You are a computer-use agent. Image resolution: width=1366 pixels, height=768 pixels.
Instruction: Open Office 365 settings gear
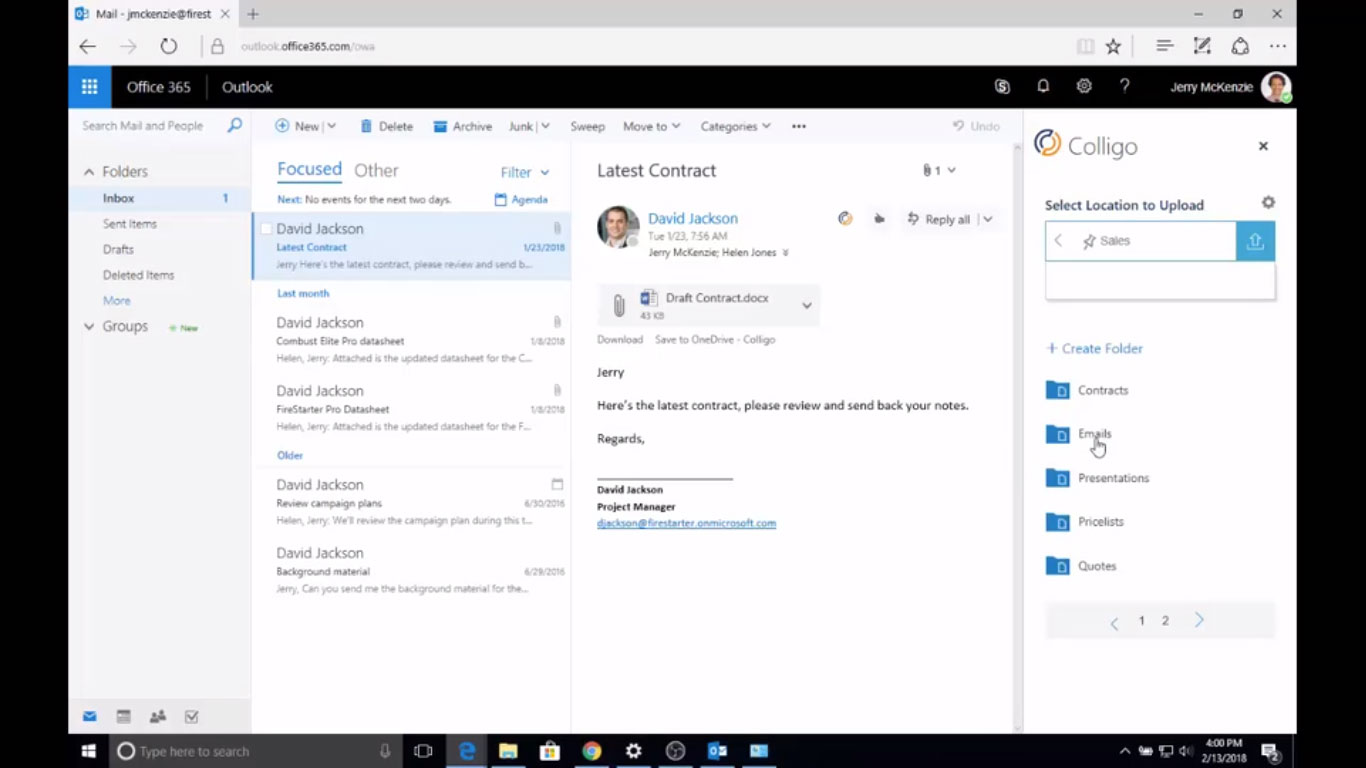point(1084,87)
